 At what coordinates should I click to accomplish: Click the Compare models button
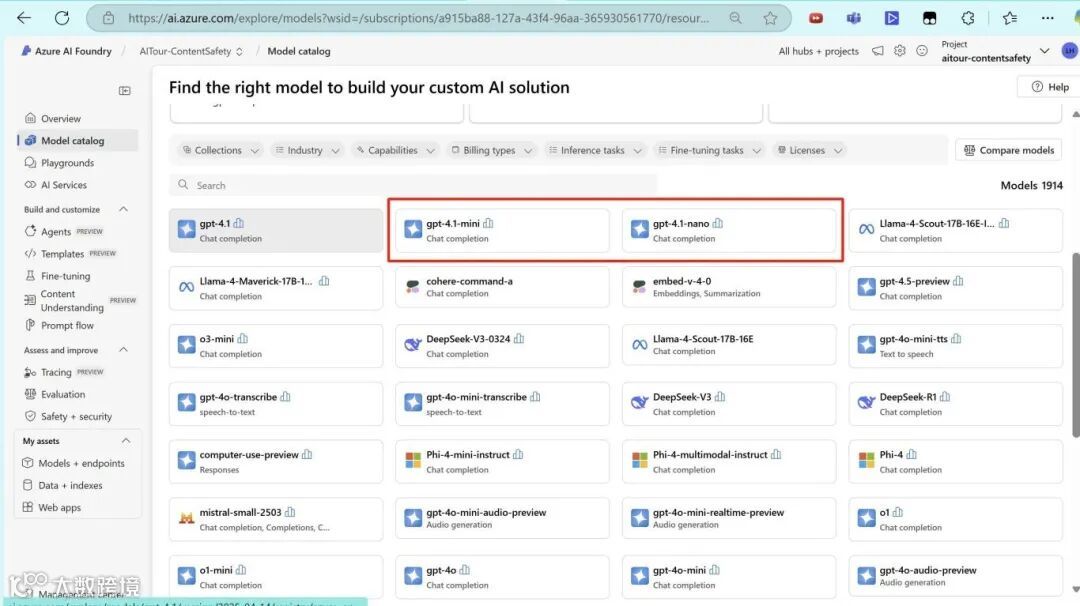coord(1008,150)
